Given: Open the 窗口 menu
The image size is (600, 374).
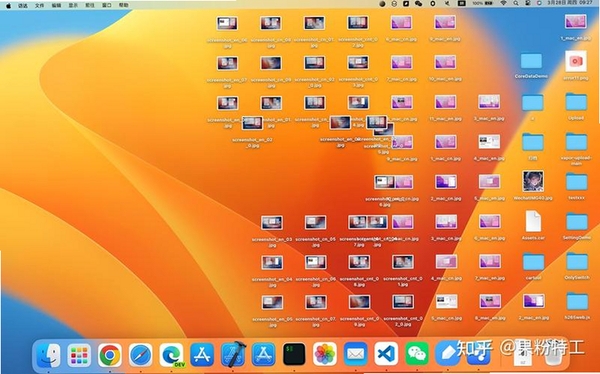Looking at the screenshot, I should (107, 5).
